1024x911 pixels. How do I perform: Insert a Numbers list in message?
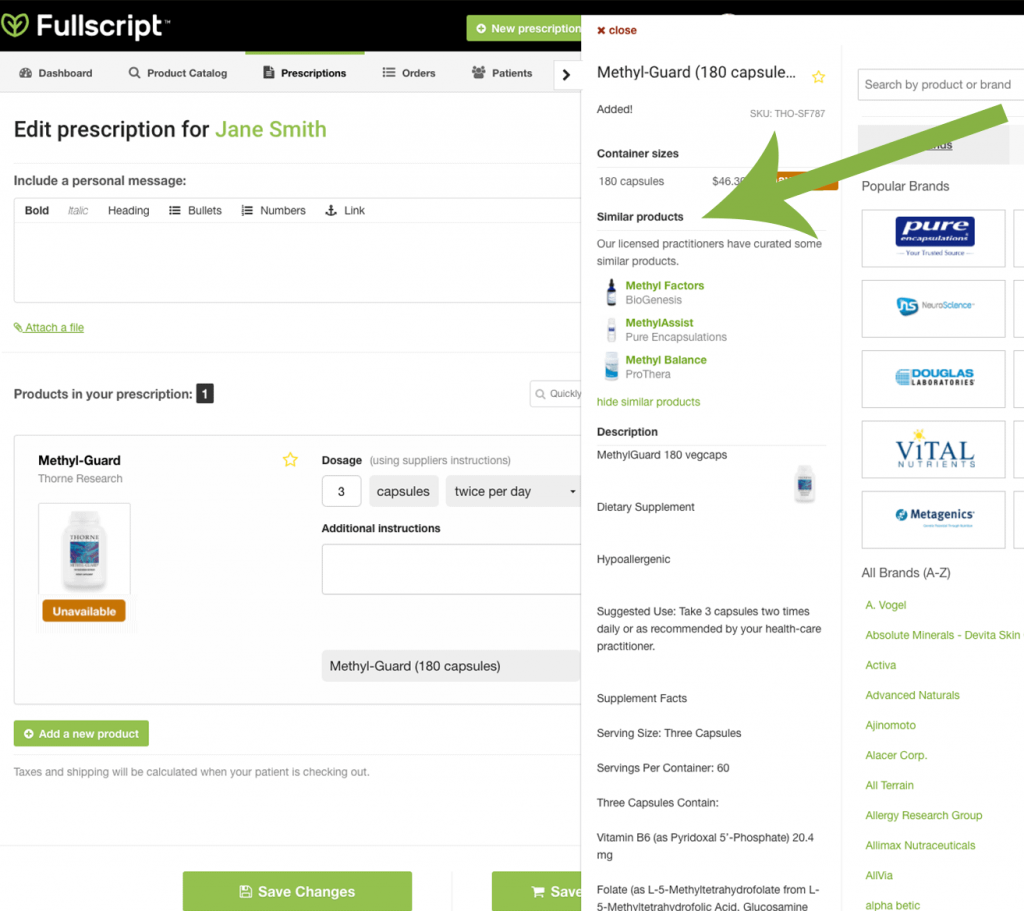[273, 210]
